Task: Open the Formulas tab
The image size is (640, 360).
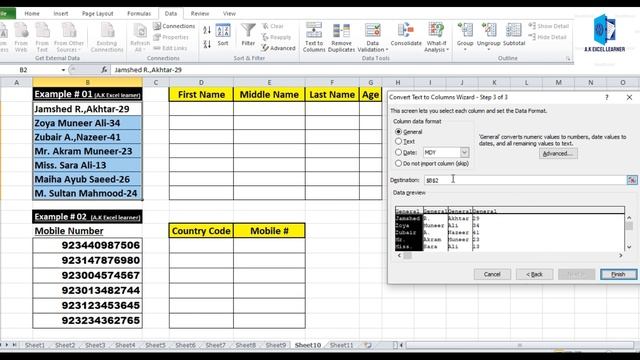Action: (x=139, y=13)
